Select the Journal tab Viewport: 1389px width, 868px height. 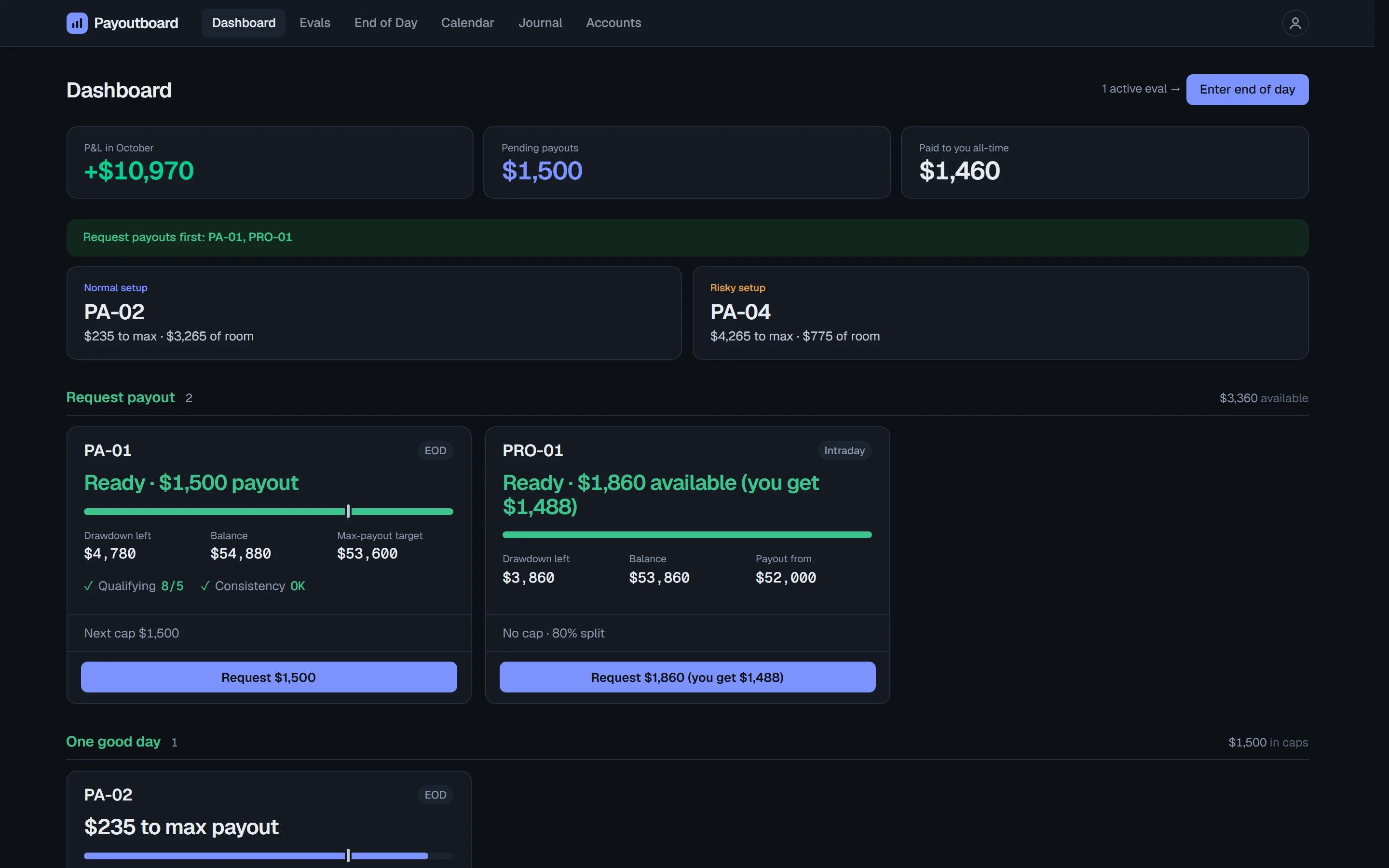(x=540, y=23)
